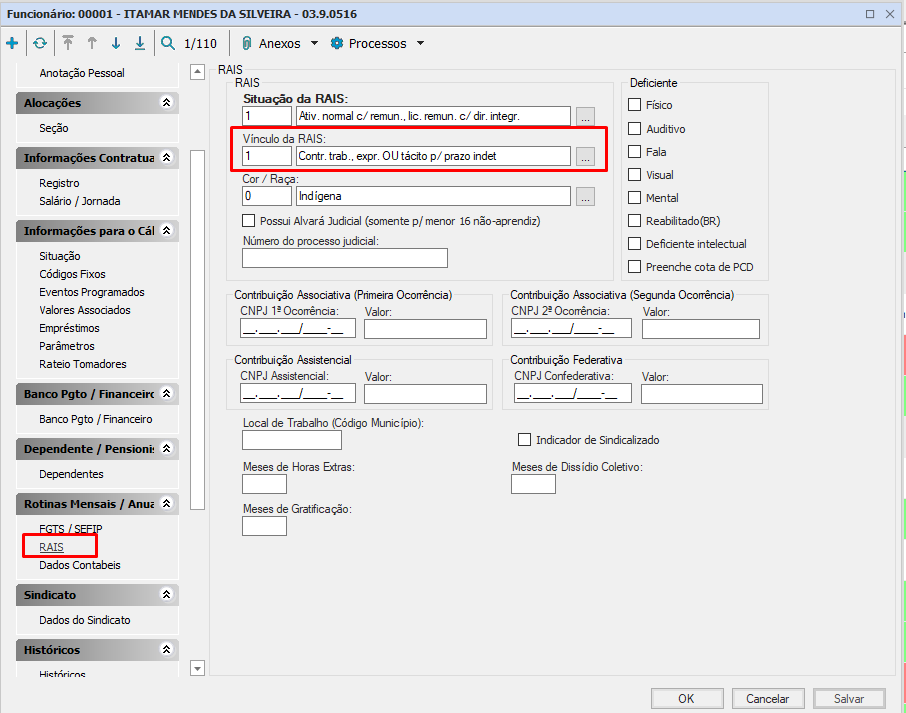Go to the first record

[x=68, y=43]
